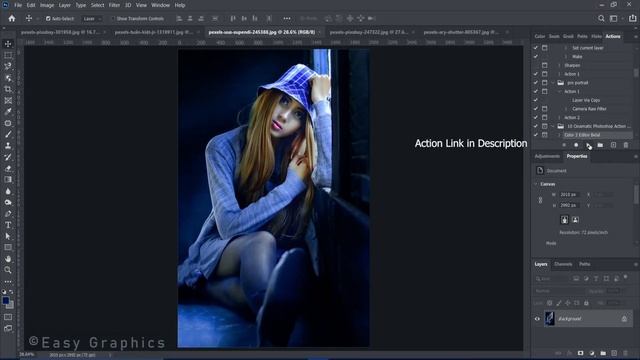Select the Brush tool

(x=8, y=134)
